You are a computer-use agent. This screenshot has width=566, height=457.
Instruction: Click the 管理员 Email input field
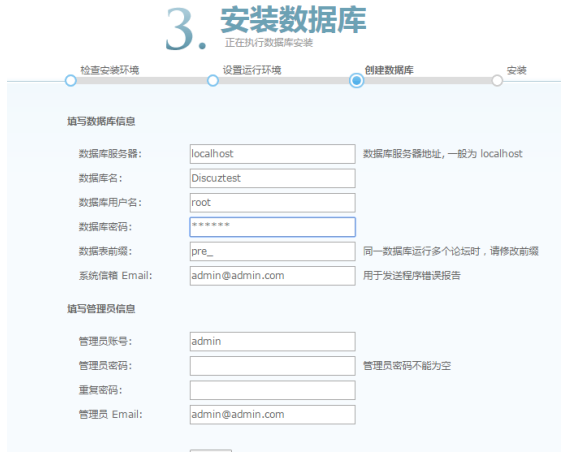273,414
